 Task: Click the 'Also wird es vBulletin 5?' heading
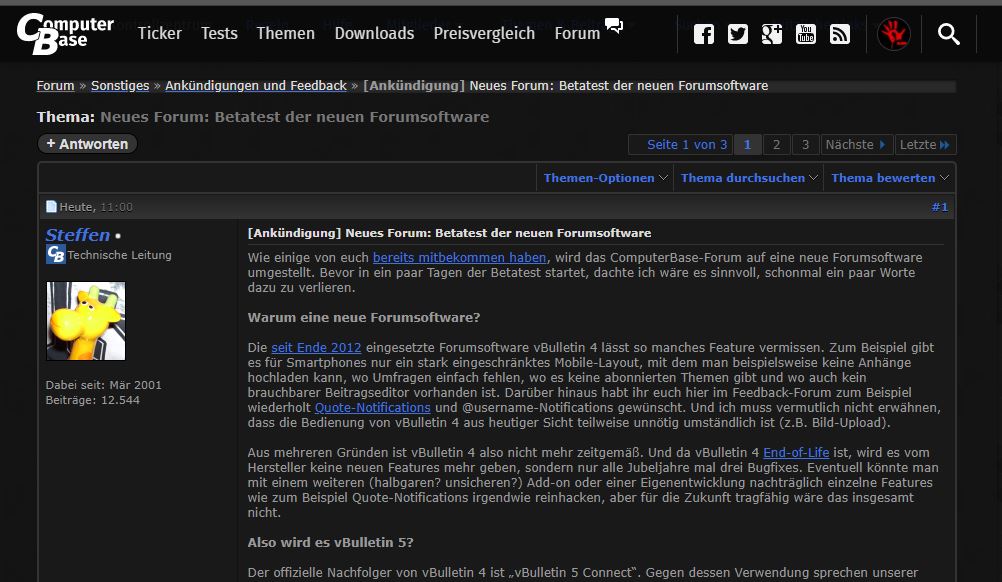click(x=330, y=542)
